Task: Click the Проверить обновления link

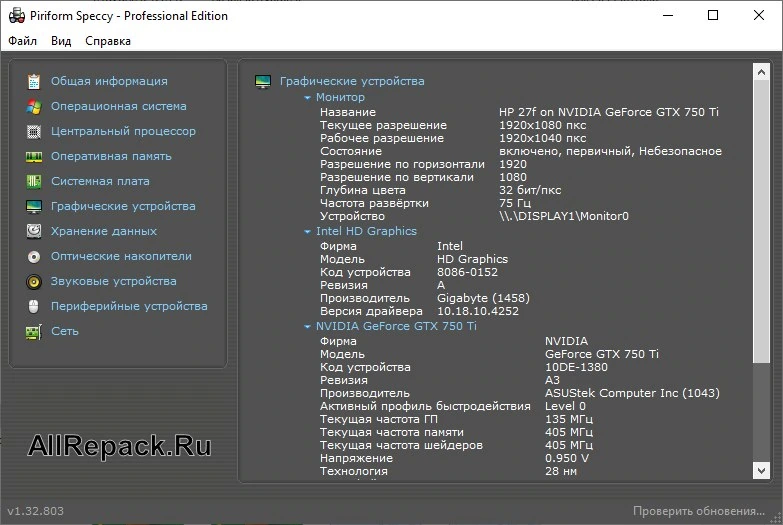Action: tap(699, 511)
